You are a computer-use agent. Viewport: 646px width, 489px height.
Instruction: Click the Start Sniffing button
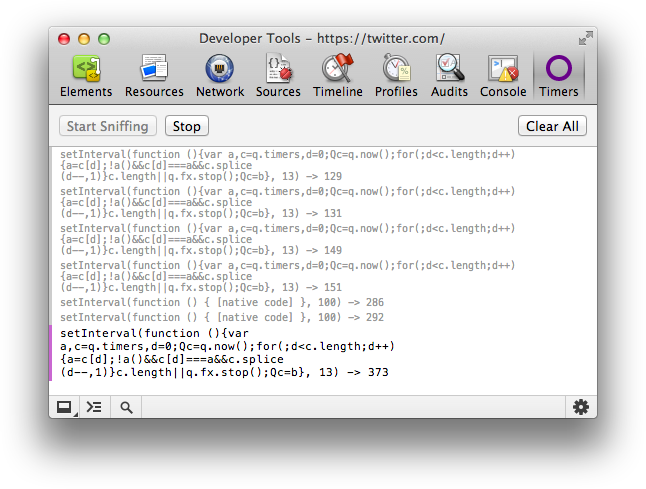108,126
